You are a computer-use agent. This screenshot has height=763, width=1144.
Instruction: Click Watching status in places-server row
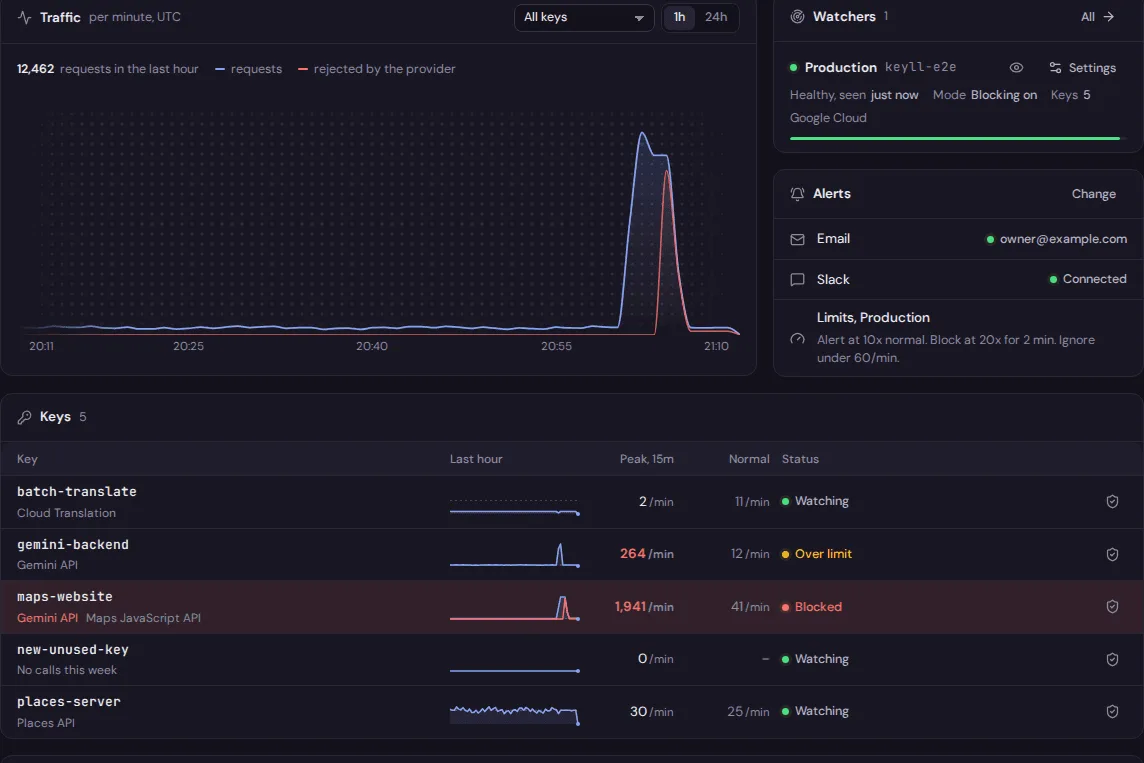pos(815,711)
